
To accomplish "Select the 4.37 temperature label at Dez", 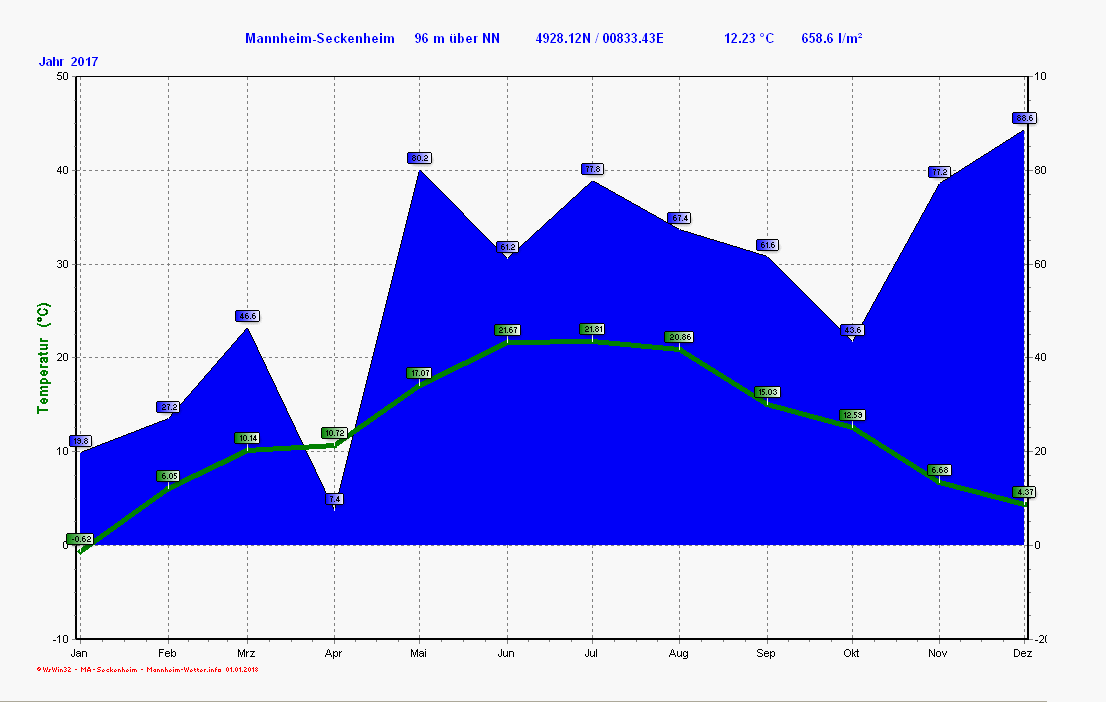I will click(1024, 492).
